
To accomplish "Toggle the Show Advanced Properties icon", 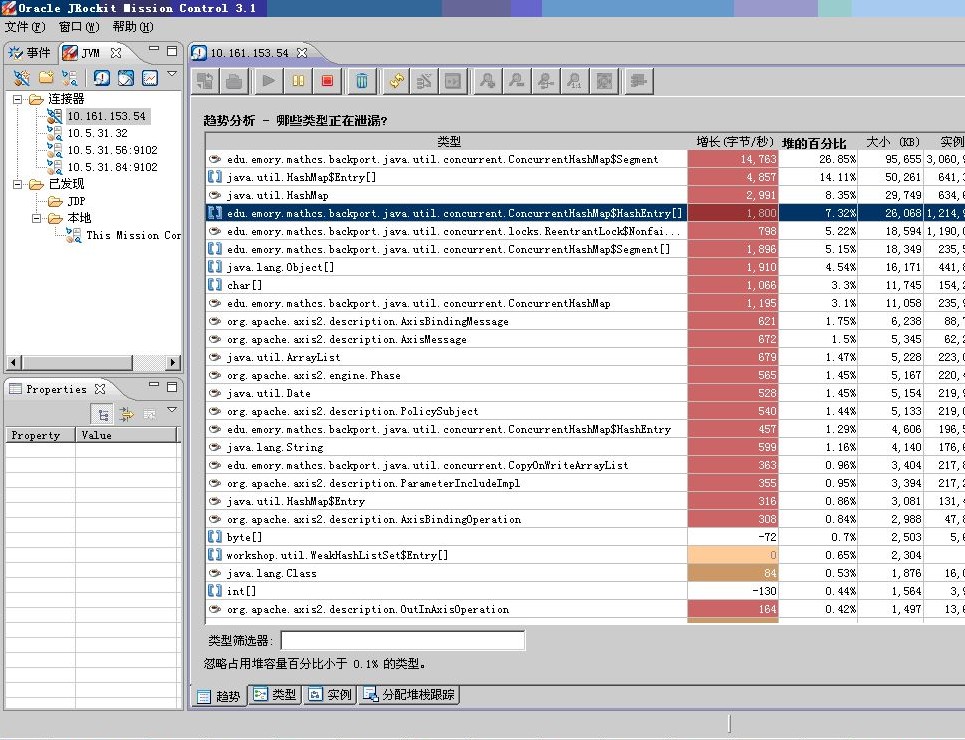I will (127, 414).
